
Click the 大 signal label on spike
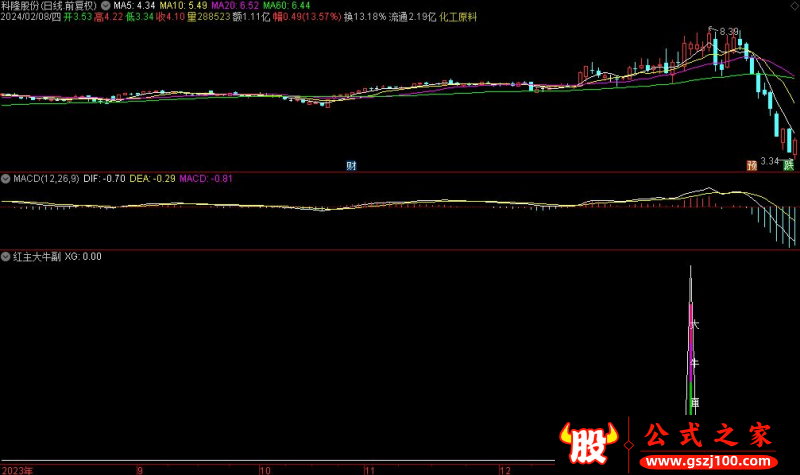pos(695,325)
